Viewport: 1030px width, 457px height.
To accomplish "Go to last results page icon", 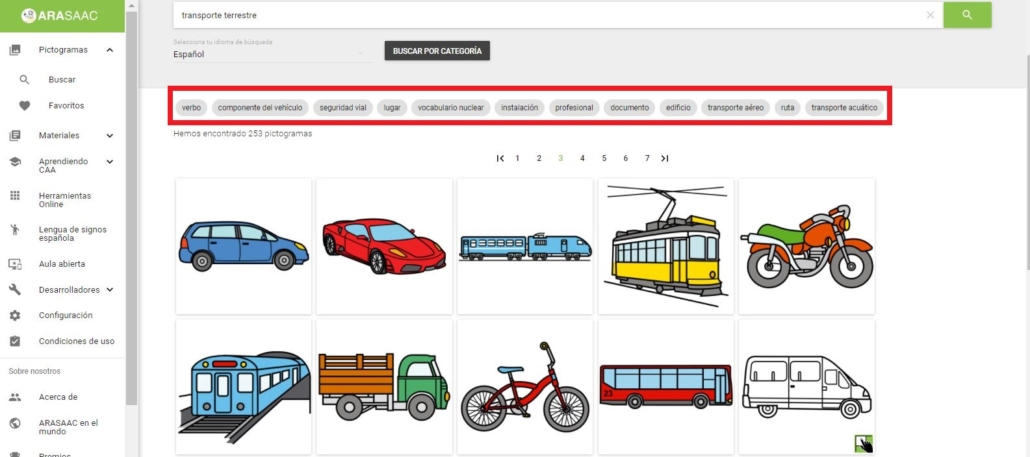I will [x=665, y=158].
